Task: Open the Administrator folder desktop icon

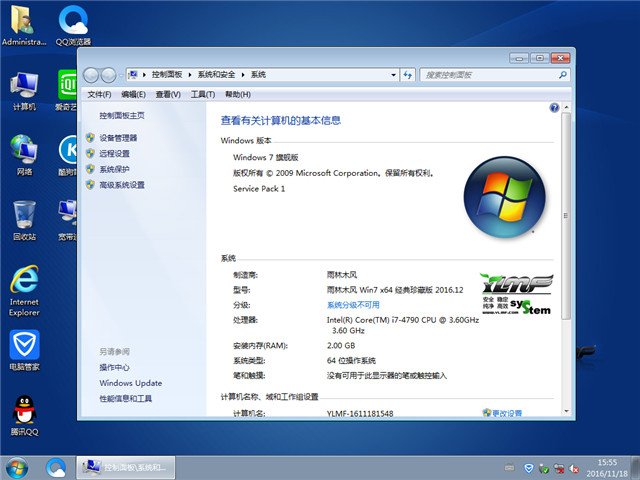Action: [x=24, y=24]
